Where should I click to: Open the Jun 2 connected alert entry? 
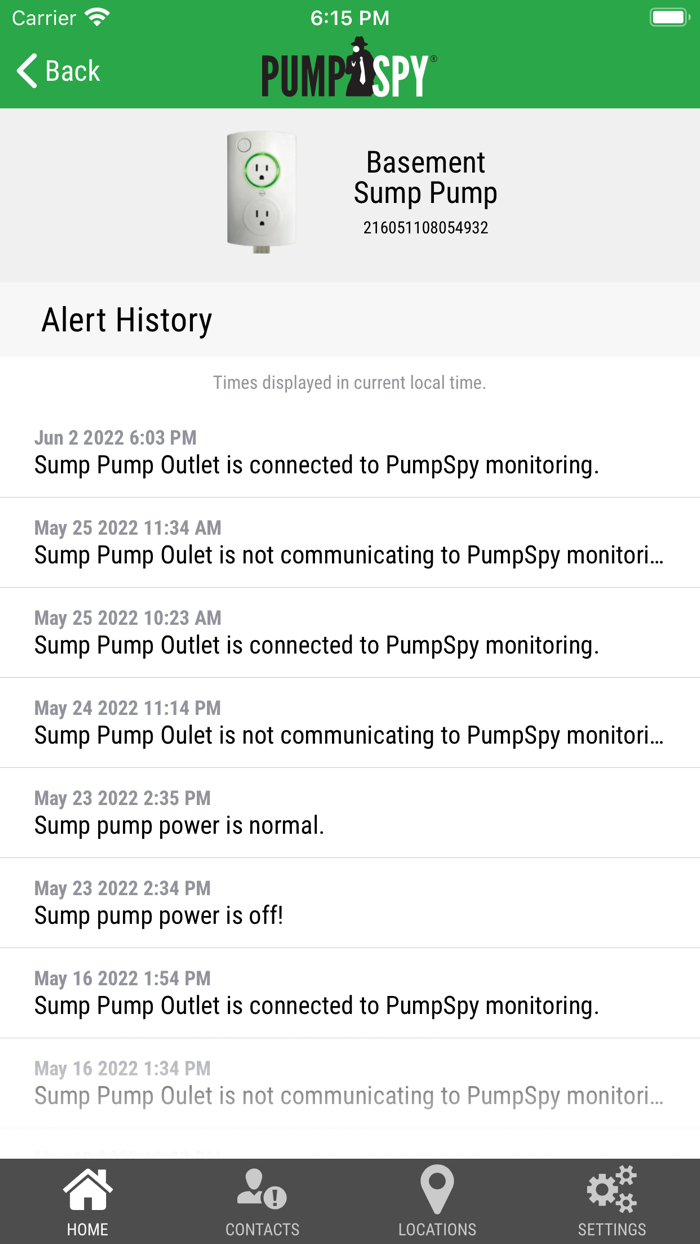point(350,452)
